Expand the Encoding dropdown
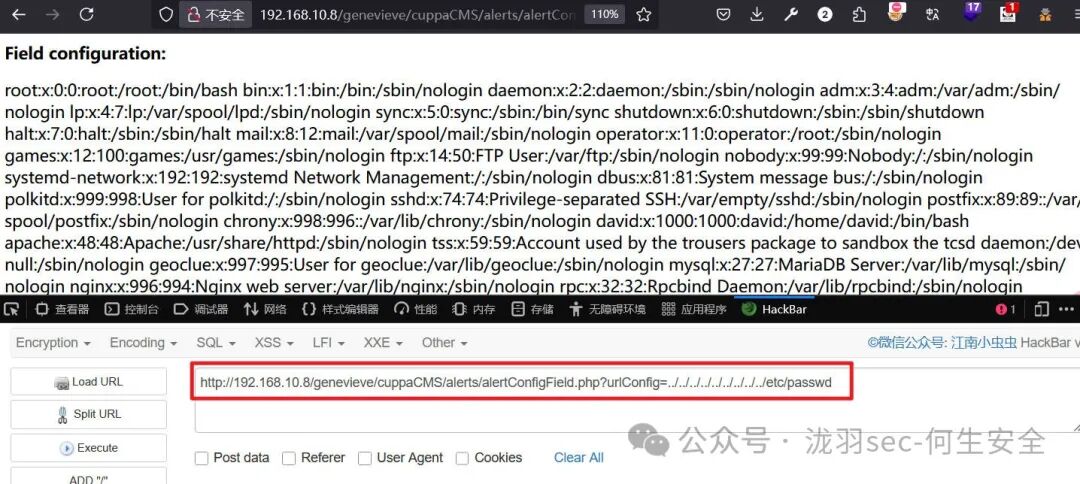 coord(143,343)
